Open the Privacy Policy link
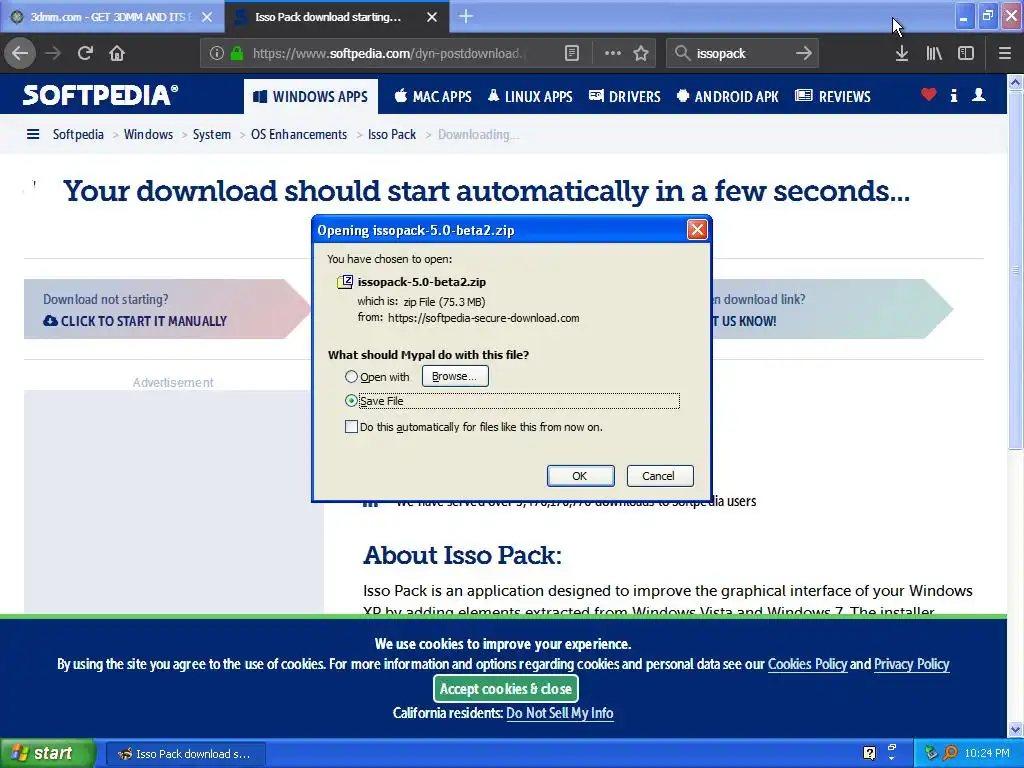 pos(912,664)
